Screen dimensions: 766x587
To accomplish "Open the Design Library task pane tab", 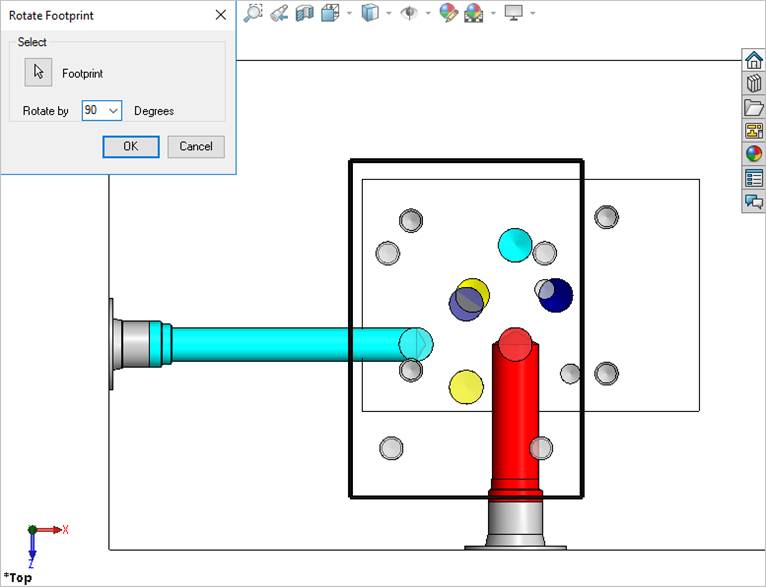I will pyautogui.click(x=754, y=84).
